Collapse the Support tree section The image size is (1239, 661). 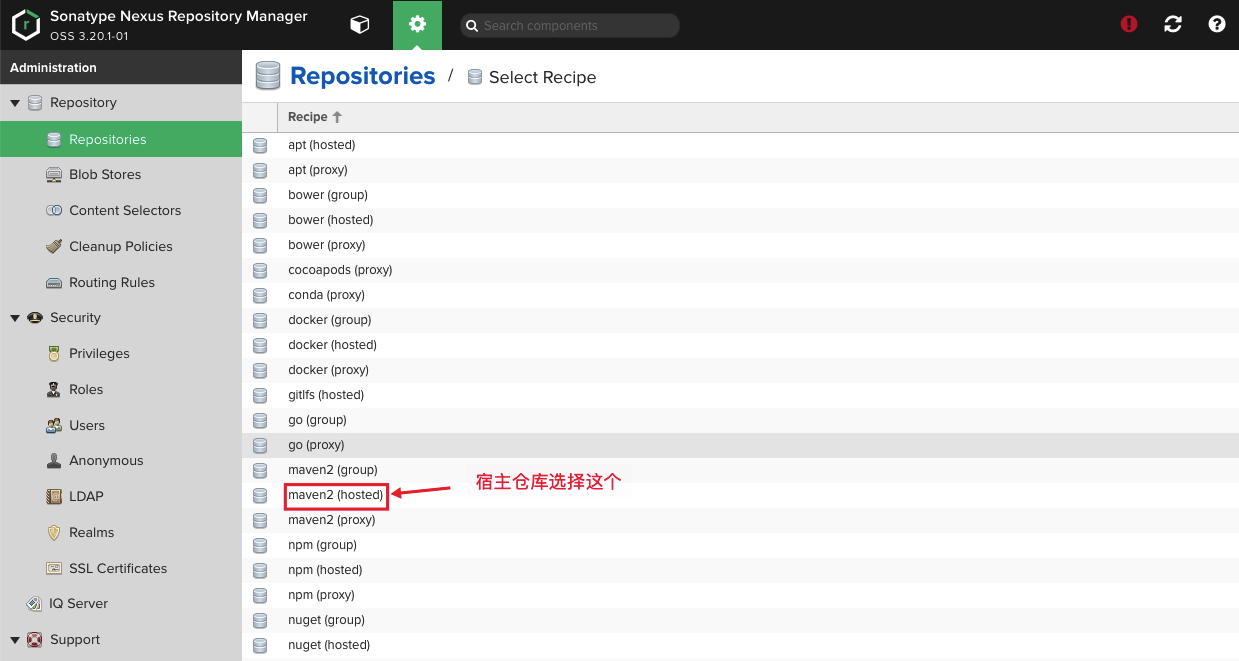pyautogui.click(x=15, y=640)
